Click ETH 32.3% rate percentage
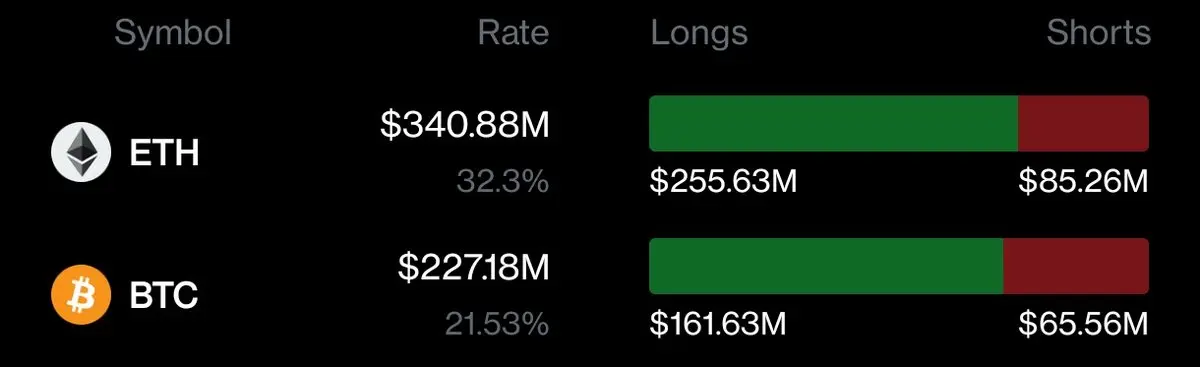 coord(503,181)
